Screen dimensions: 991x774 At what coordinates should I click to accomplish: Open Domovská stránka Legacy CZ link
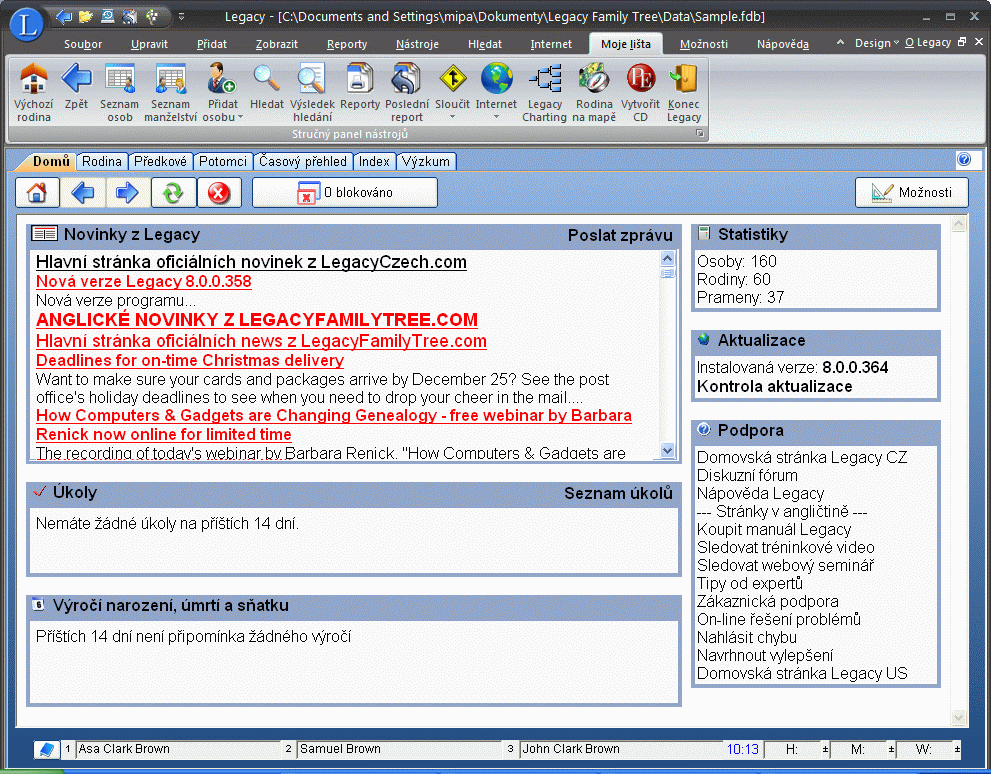point(801,457)
